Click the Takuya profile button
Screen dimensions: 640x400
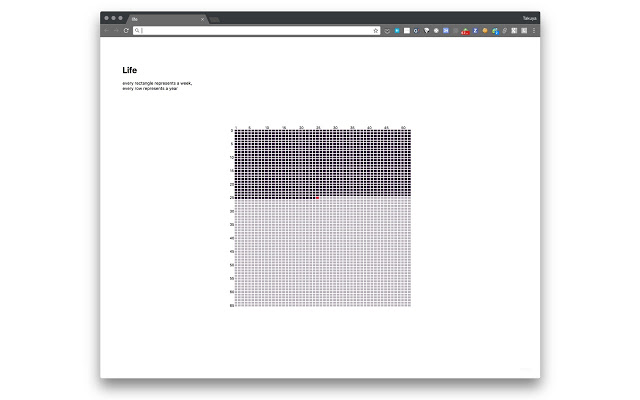(529, 18)
